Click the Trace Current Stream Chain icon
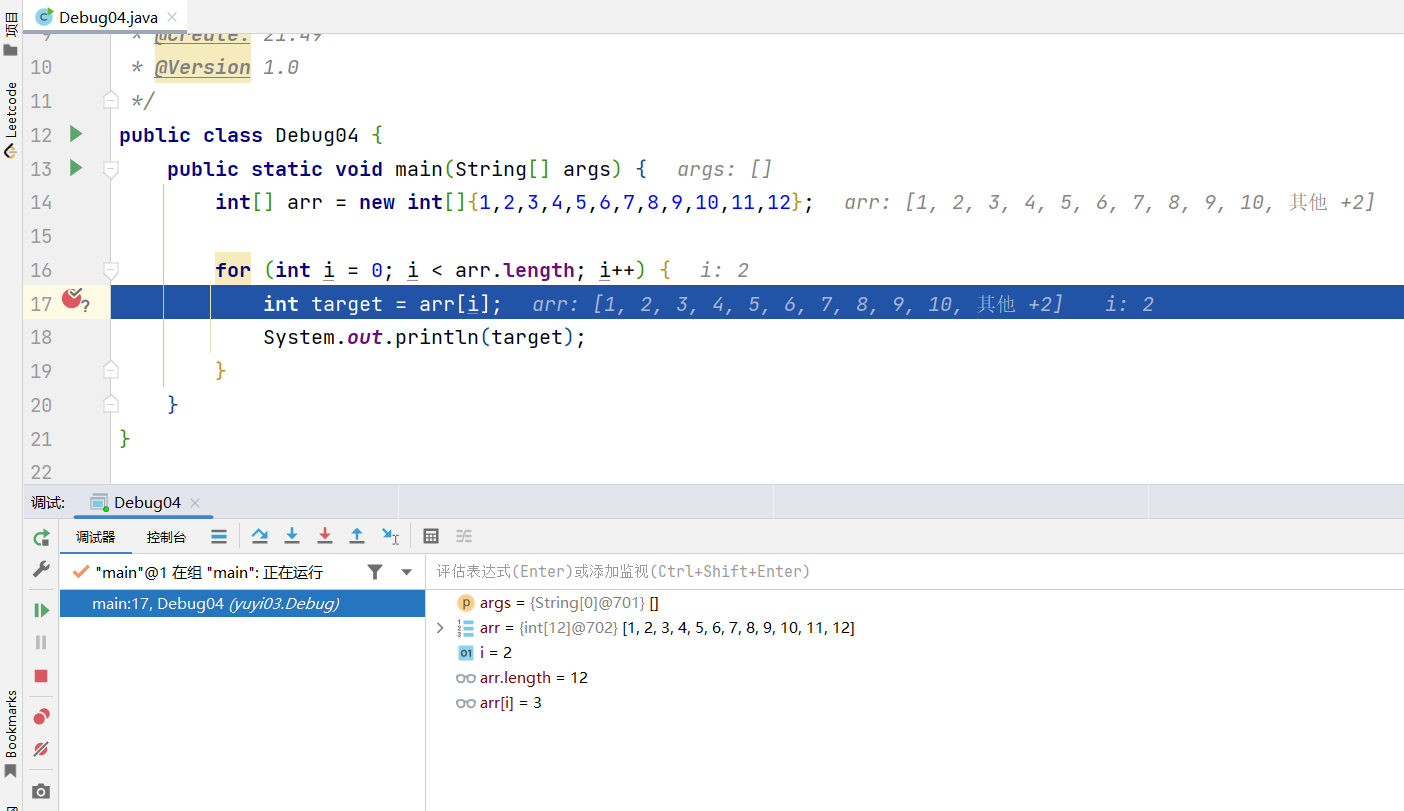 click(464, 536)
